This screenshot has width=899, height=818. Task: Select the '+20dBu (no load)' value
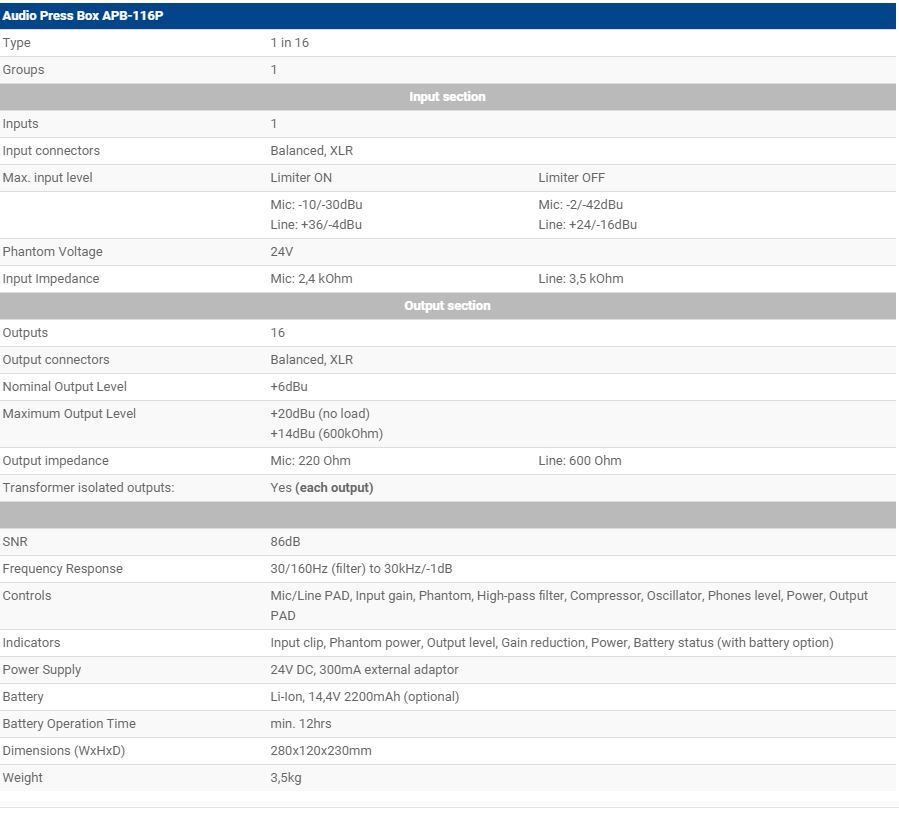tap(320, 414)
